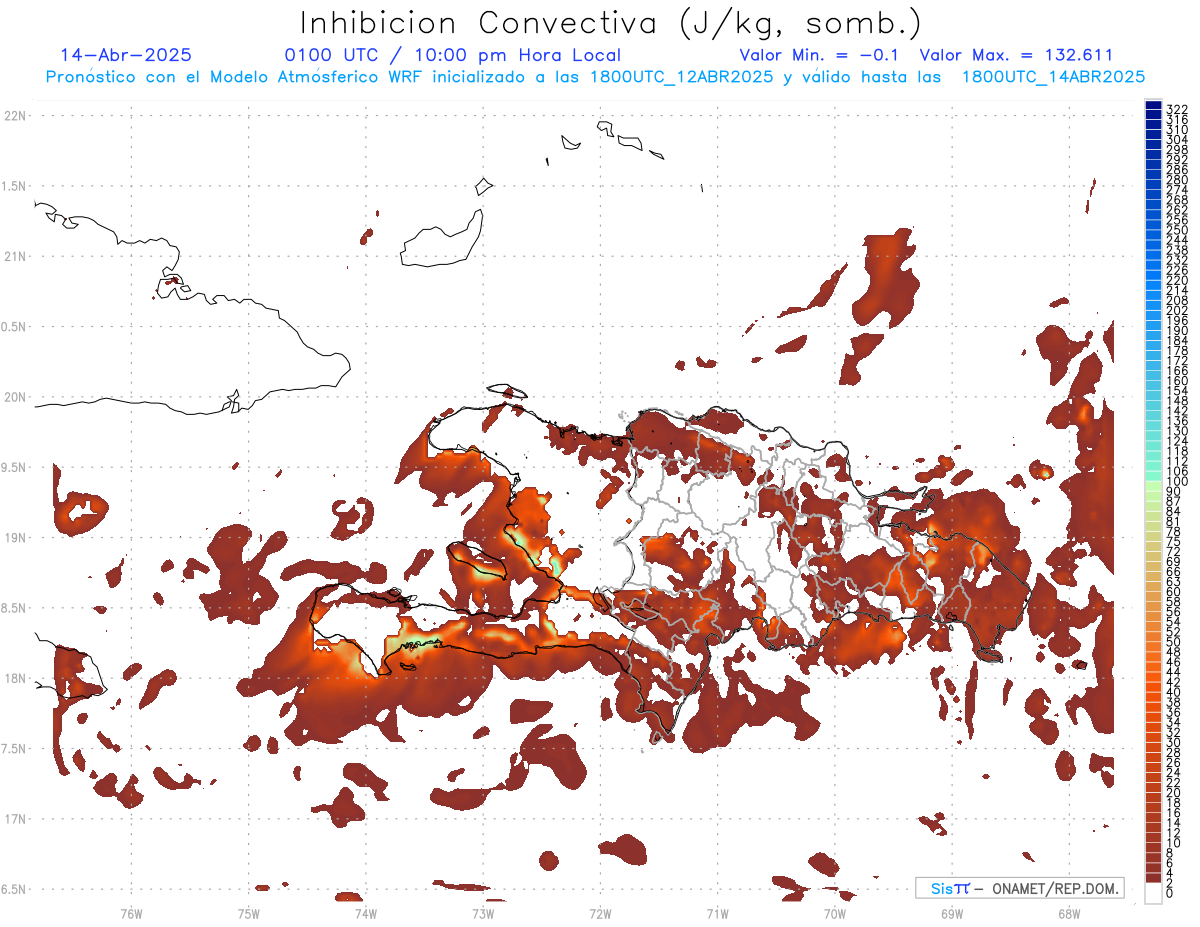Click the '0.5N' latitude label
Viewport: 1200px width, 927px height.
click(x=15, y=327)
